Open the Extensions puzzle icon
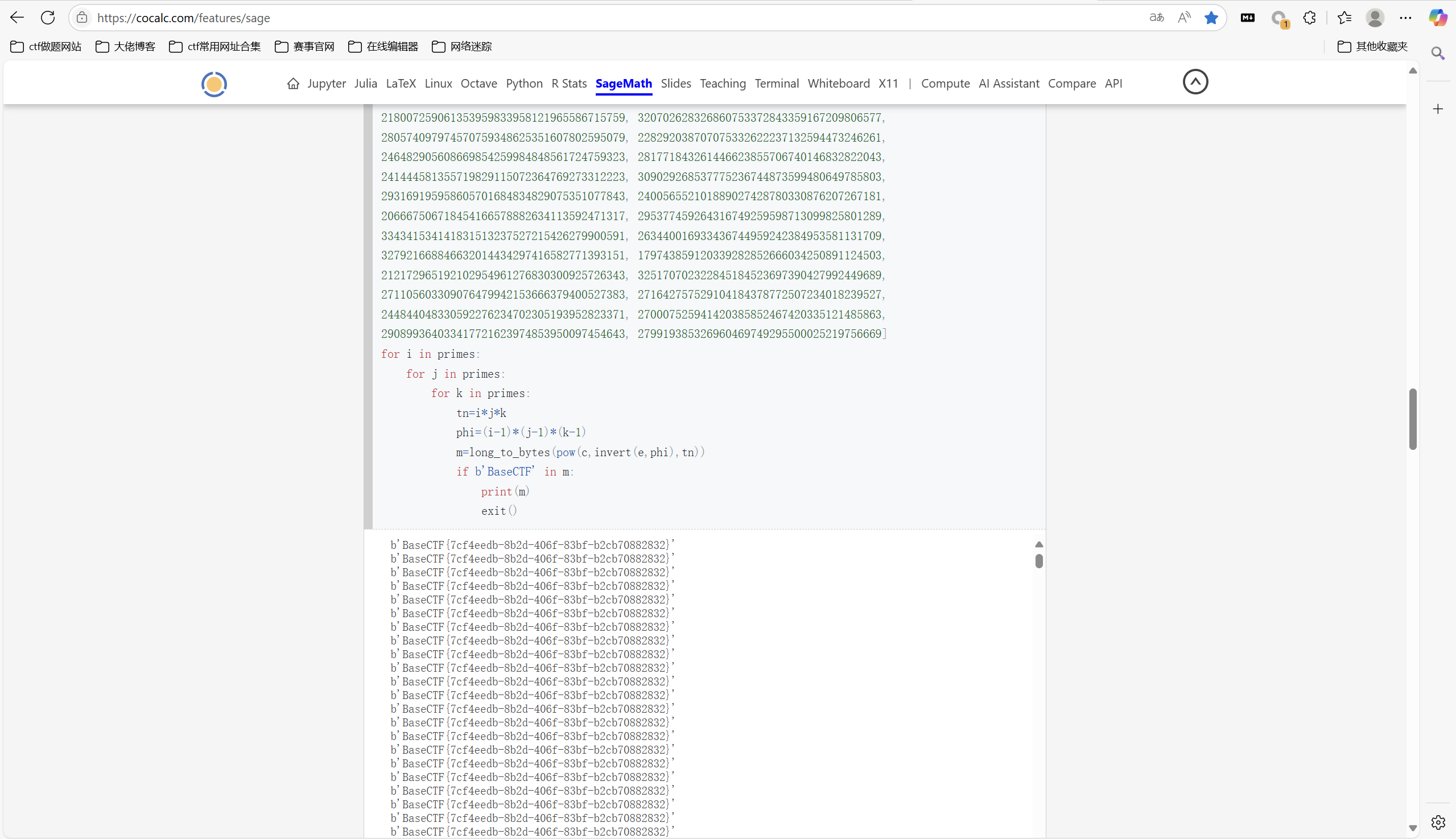Viewport: 1456px width, 839px height. click(1310, 18)
